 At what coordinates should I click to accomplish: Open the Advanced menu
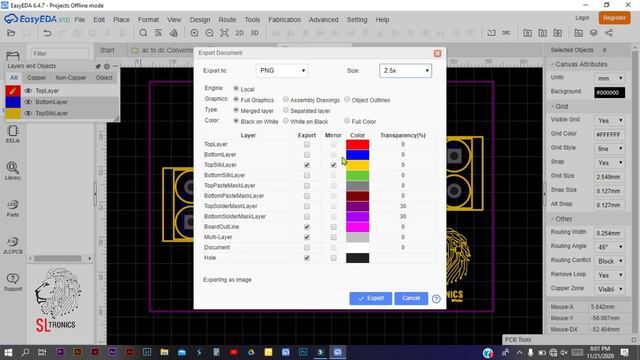(324, 20)
